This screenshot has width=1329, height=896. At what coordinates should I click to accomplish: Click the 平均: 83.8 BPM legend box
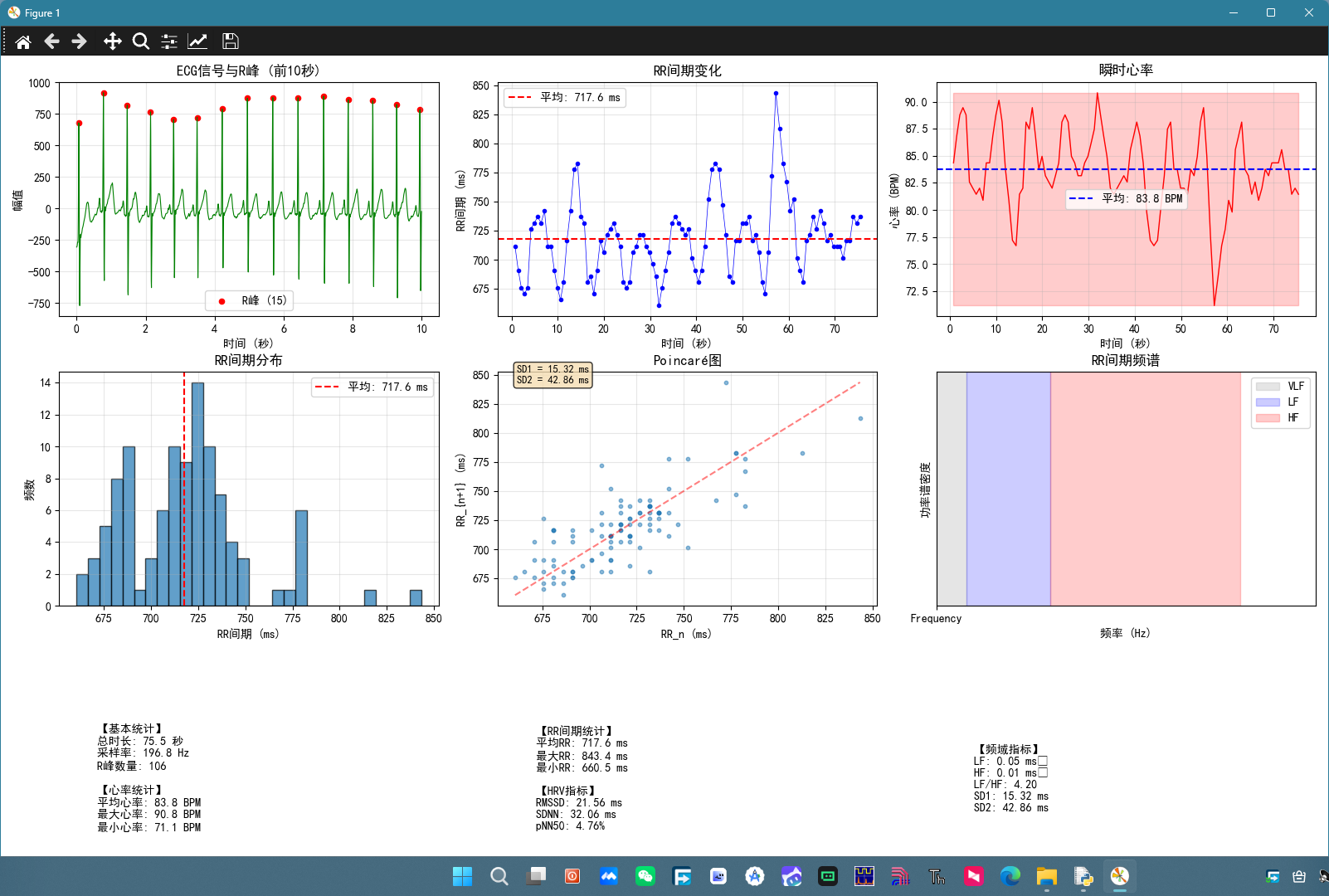[x=1127, y=198]
